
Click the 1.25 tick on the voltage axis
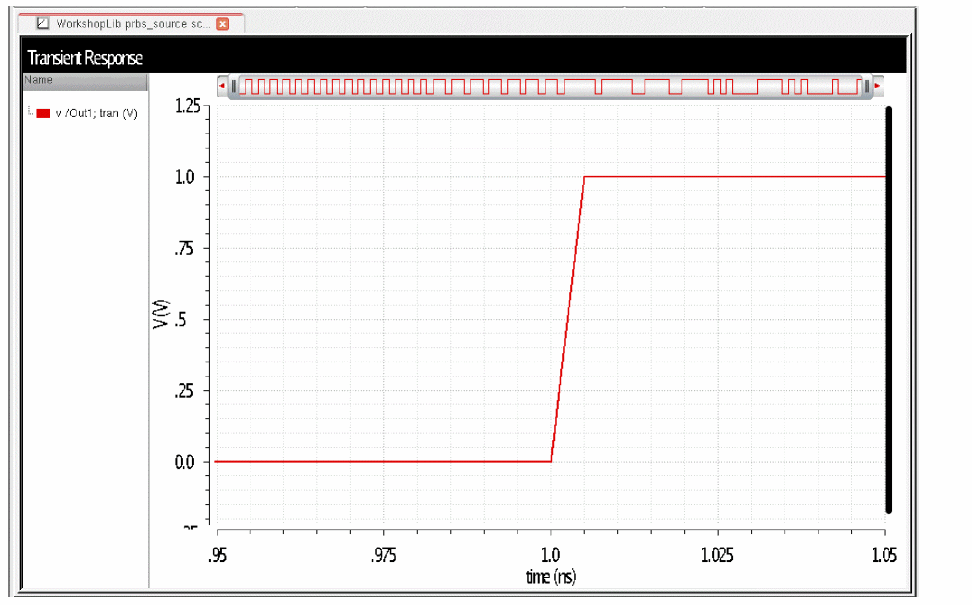(186, 106)
